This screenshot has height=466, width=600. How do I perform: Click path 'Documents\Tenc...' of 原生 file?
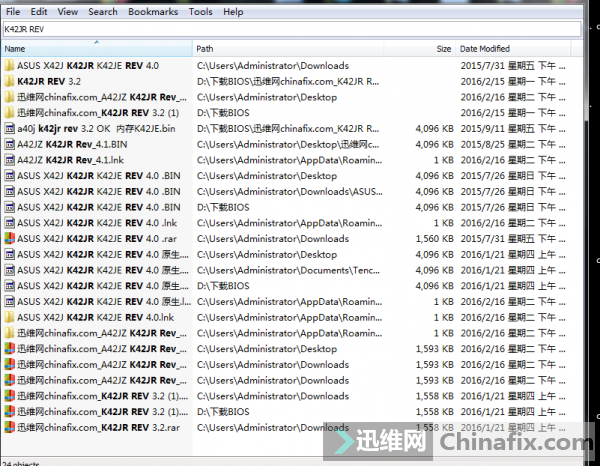pos(288,270)
